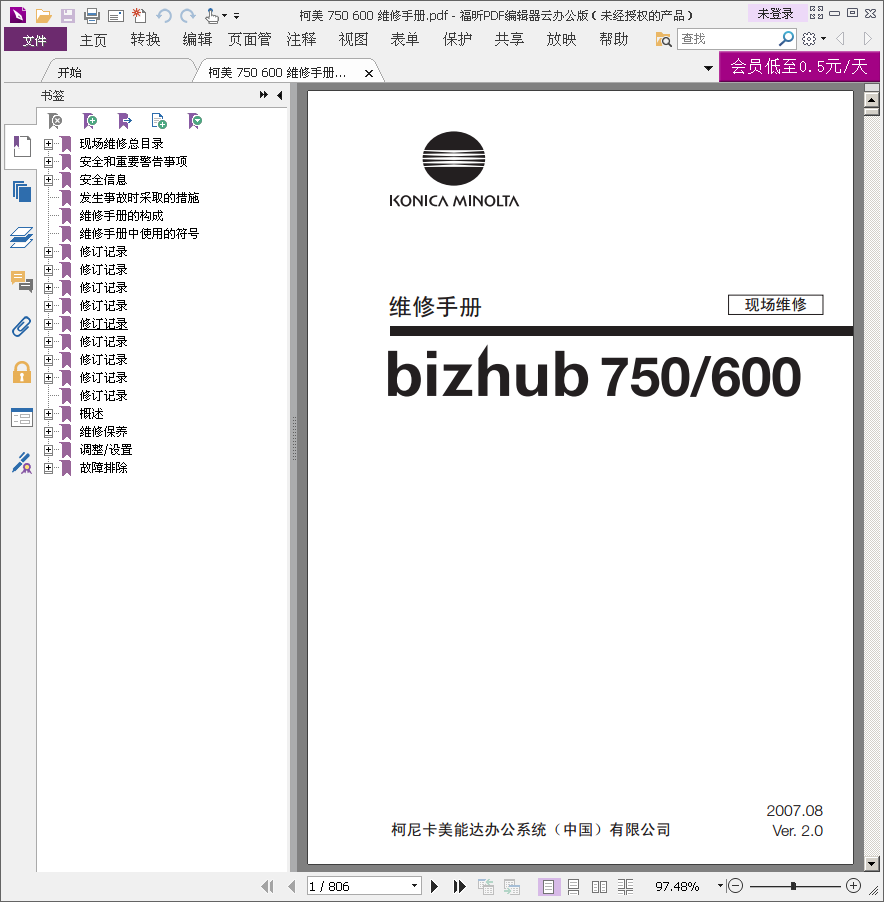This screenshot has width=884, height=902.
Task: Click the 会员低至0.5元/天 promotion banner
Action: [x=799, y=66]
